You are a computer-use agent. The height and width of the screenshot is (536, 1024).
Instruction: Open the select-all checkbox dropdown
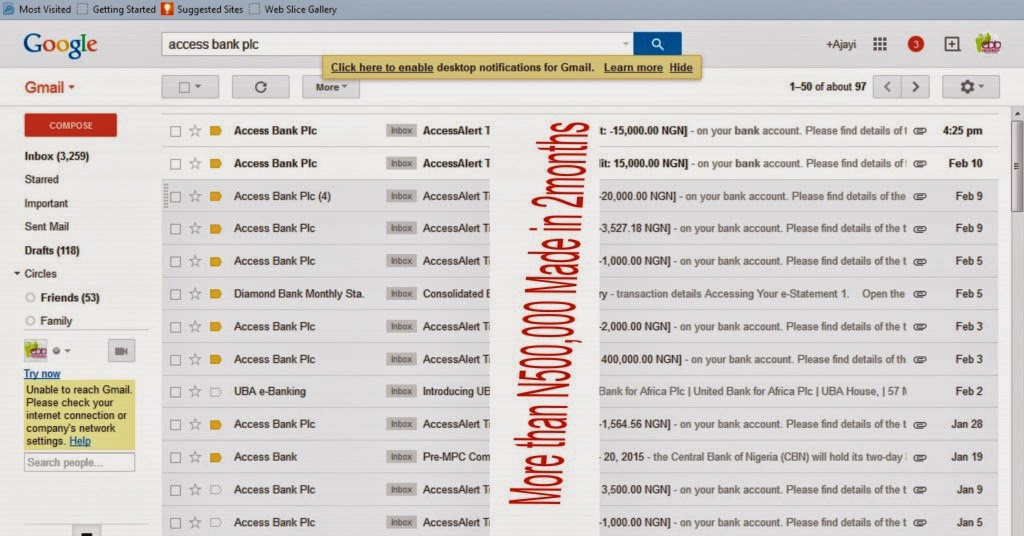[x=190, y=87]
